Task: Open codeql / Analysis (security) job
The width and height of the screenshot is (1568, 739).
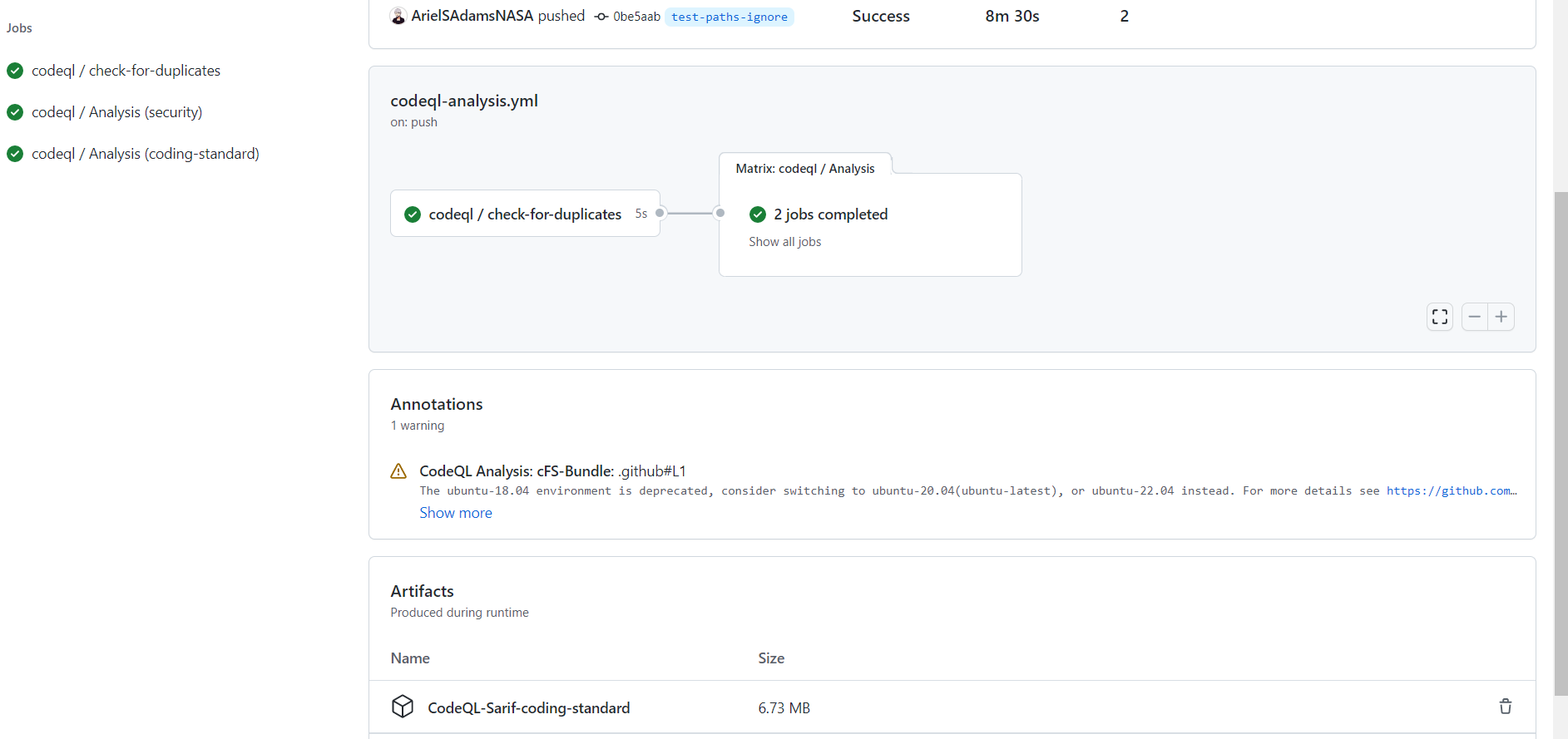Action: coord(116,112)
